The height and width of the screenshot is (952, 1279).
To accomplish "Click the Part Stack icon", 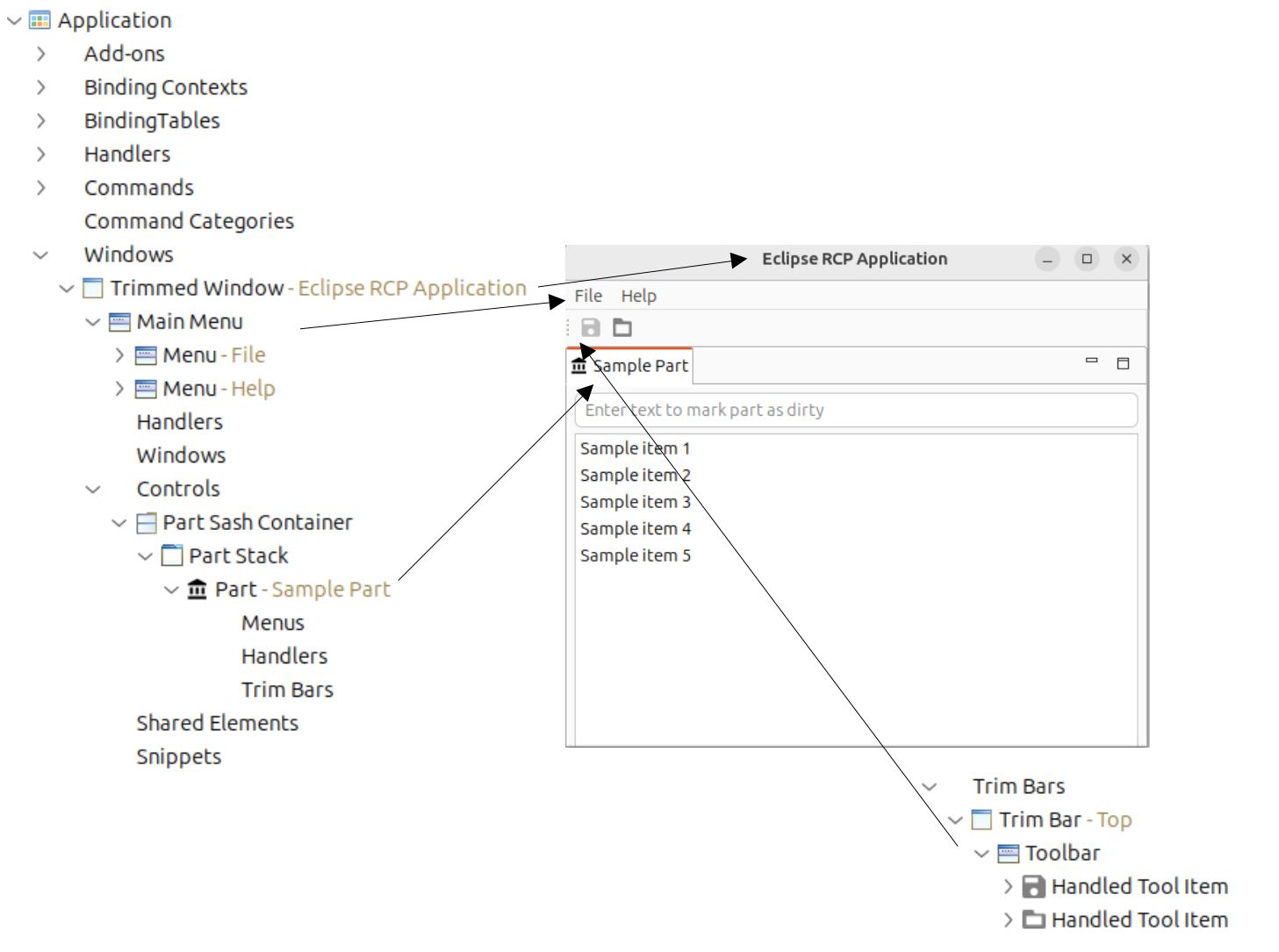I will click(172, 555).
